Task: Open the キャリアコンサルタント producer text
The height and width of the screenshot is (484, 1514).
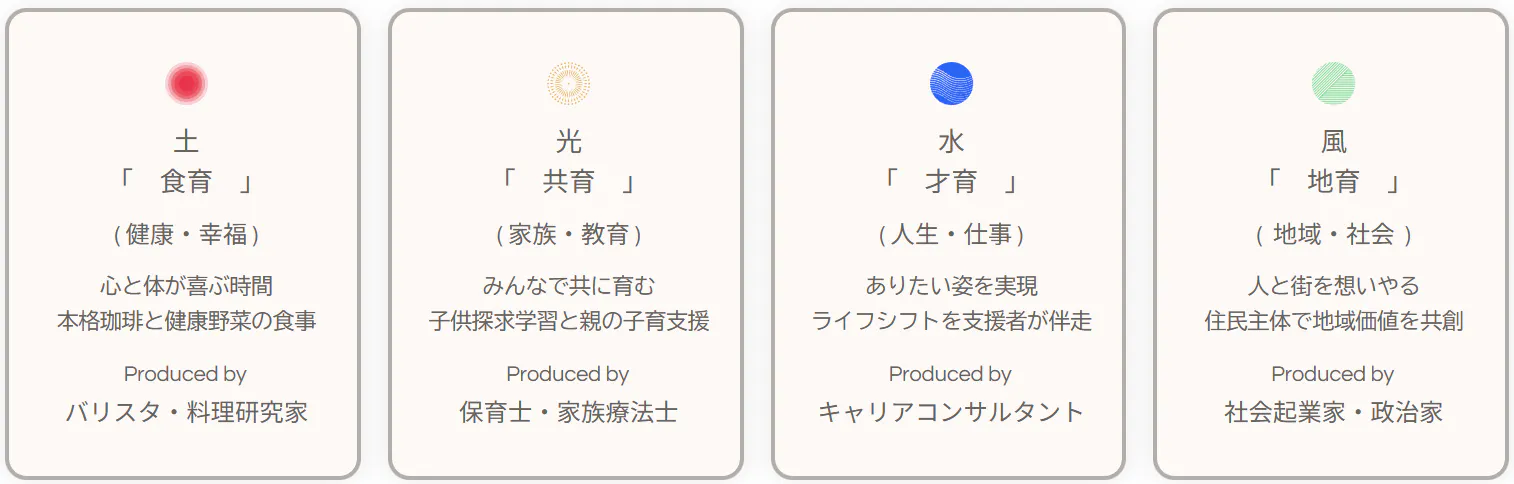Action: (951, 412)
